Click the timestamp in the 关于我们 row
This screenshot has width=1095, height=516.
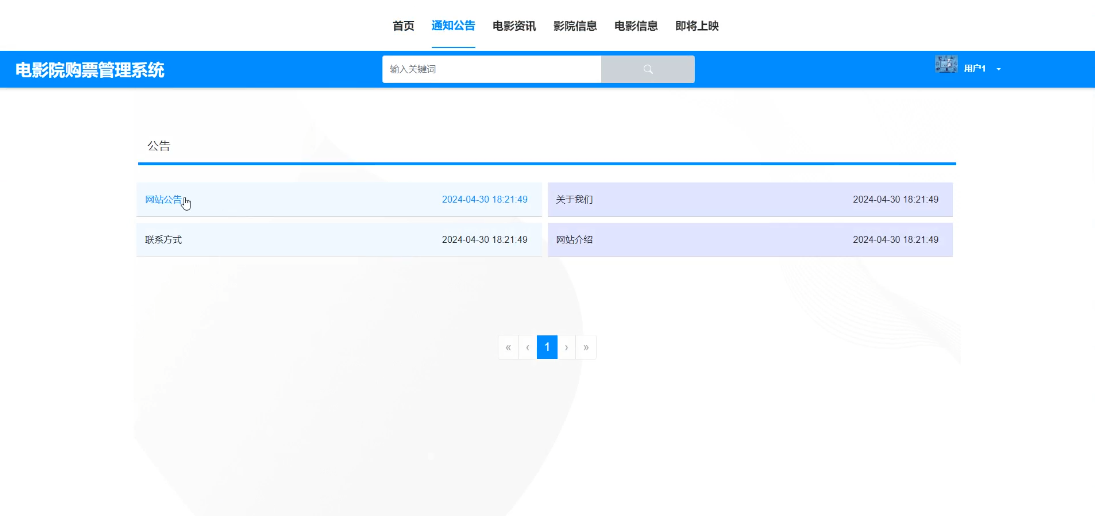[x=895, y=200]
